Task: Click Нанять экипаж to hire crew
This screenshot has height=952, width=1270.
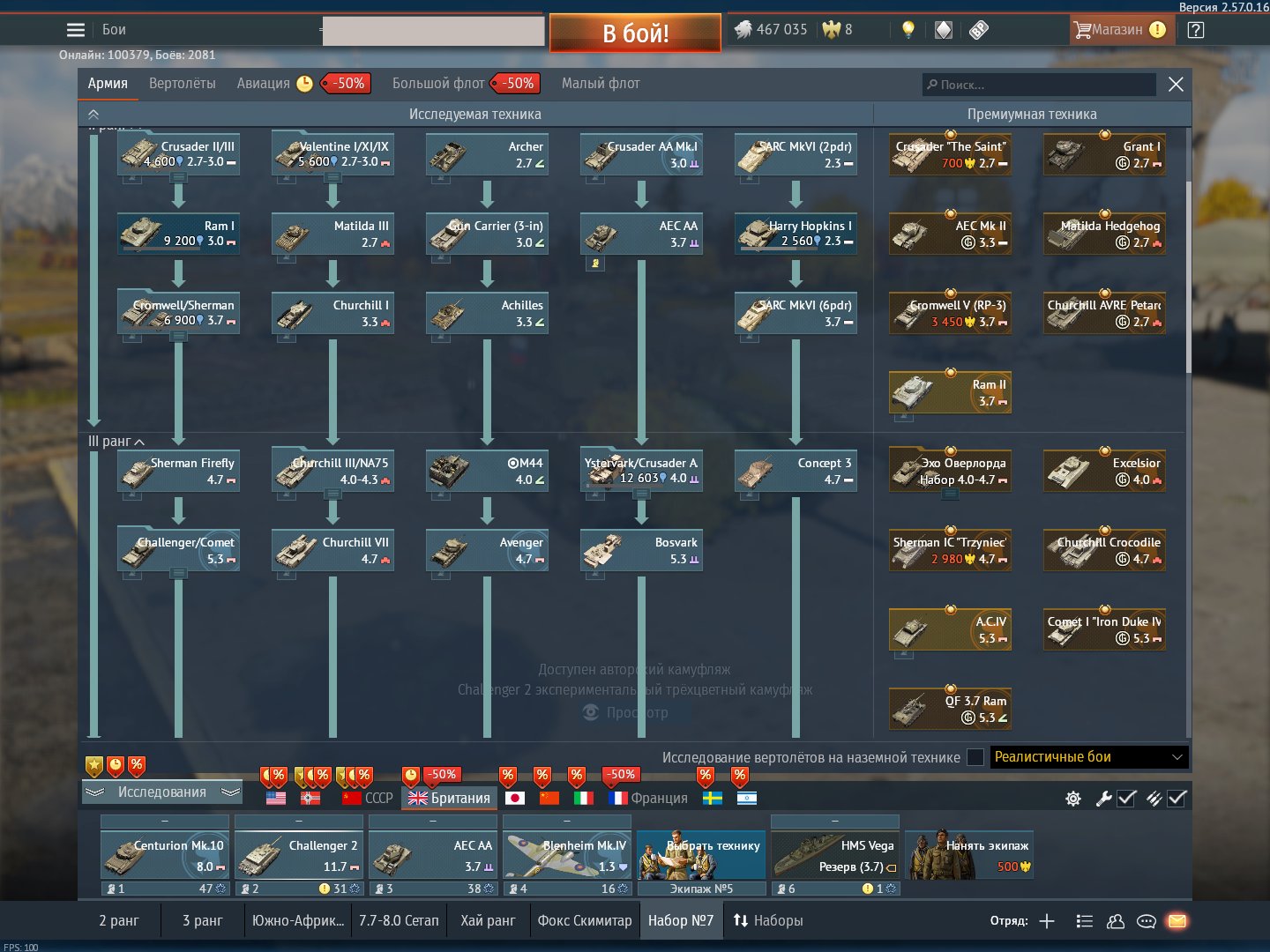Action: [x=969, y=855]
